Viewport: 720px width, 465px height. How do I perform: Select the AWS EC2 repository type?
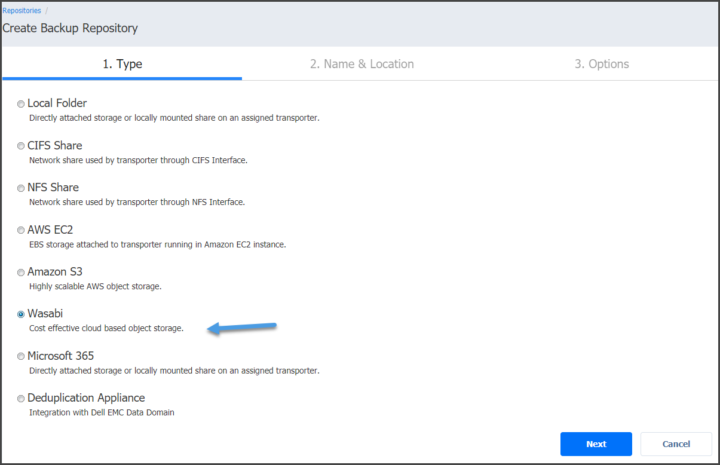coord(21,230)
